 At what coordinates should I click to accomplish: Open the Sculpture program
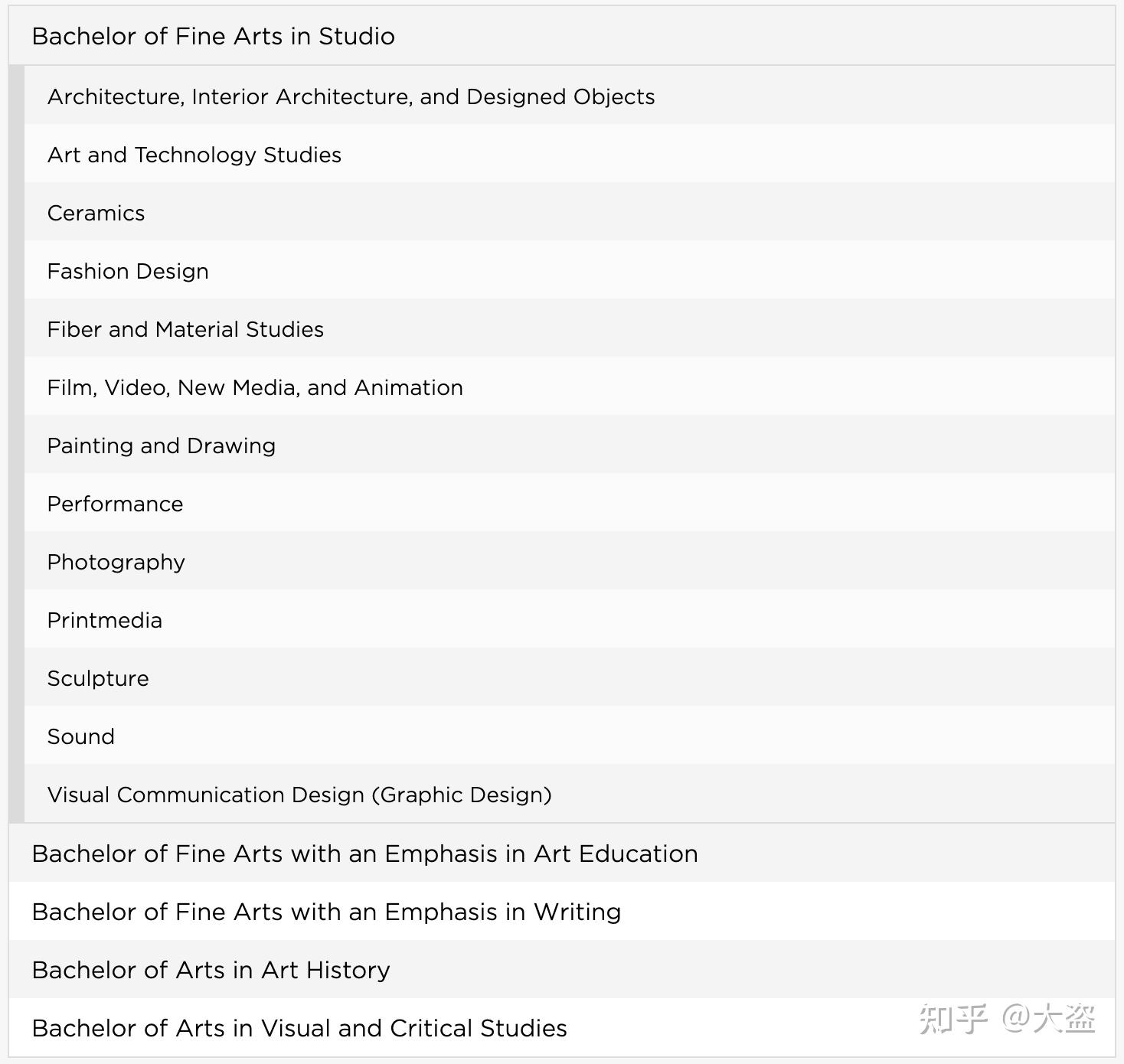tap(98, 678)
